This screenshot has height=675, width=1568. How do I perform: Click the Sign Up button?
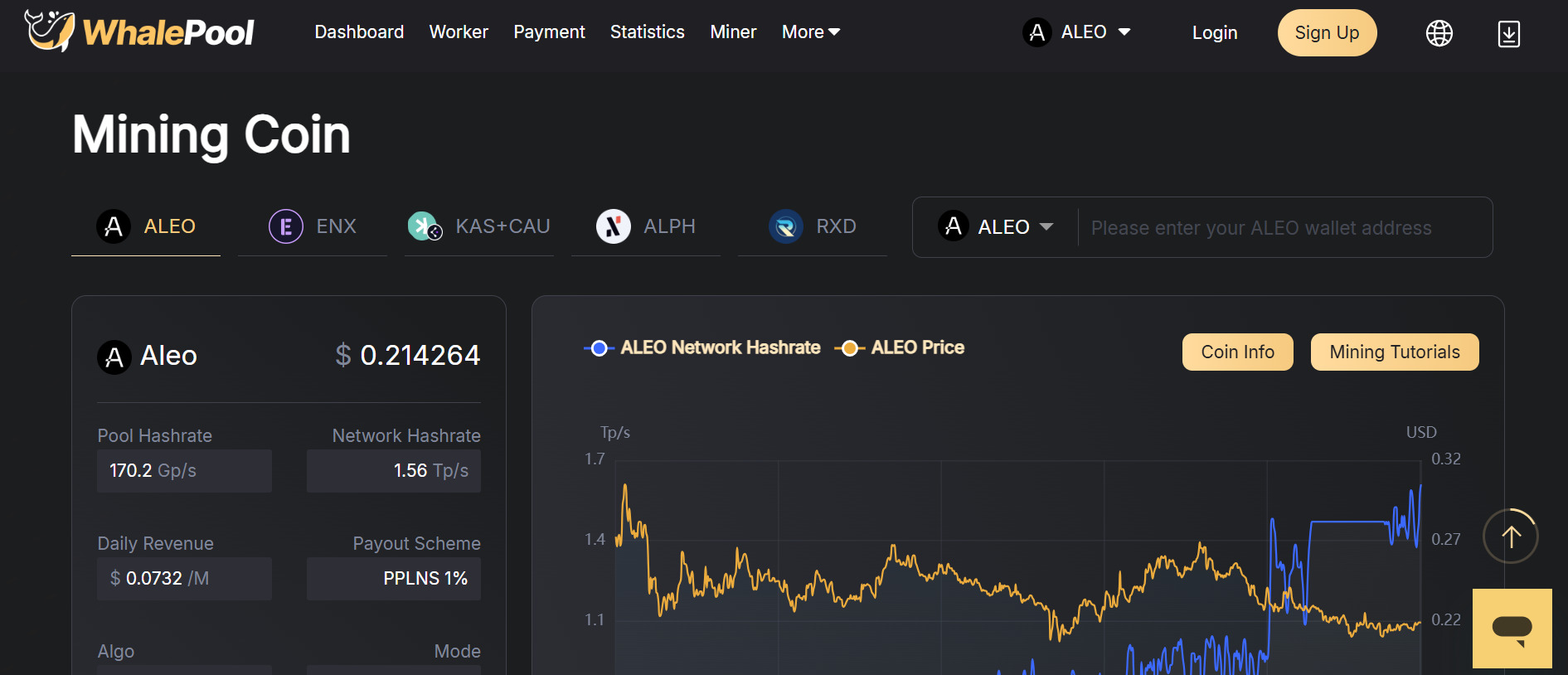(x=1327, y=33)
